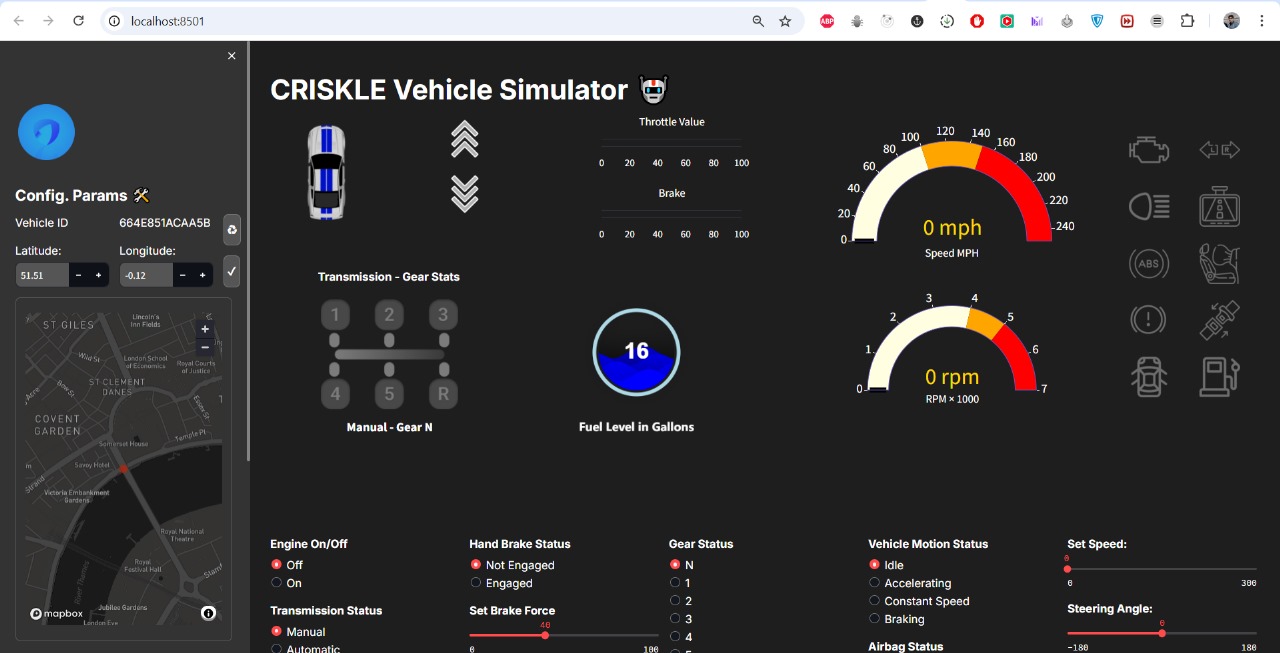Choose Accelerating under Vehicle Motion Status

click(875, 583)
